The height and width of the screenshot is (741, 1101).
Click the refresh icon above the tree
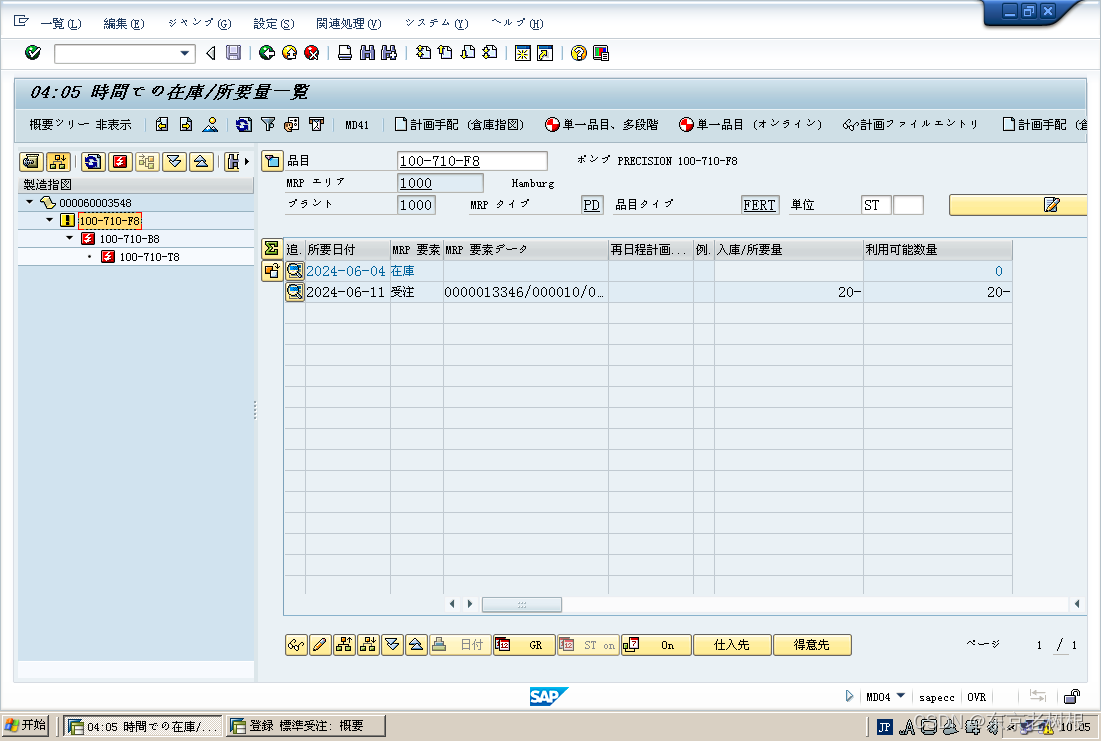click(x=93, y=162)
